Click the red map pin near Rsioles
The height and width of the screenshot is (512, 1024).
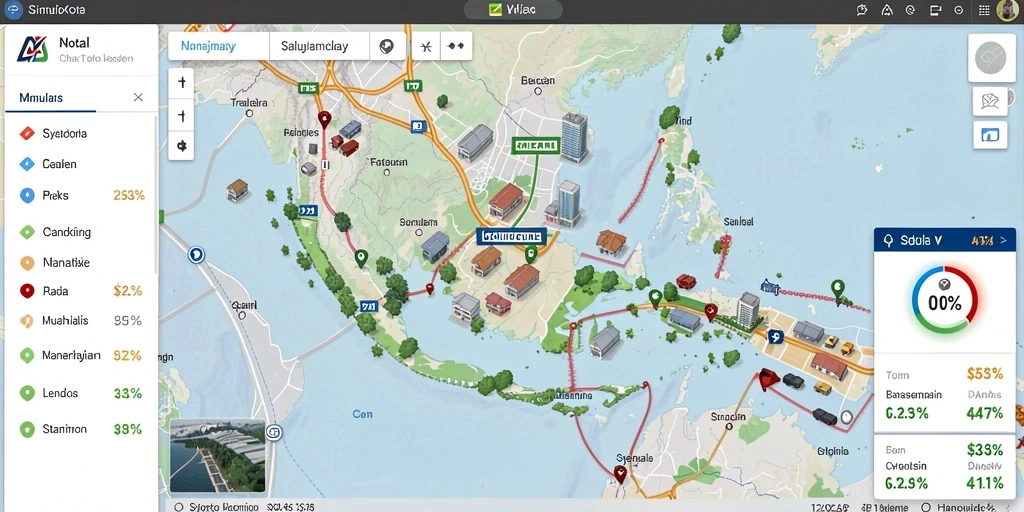tap(323, 120)
